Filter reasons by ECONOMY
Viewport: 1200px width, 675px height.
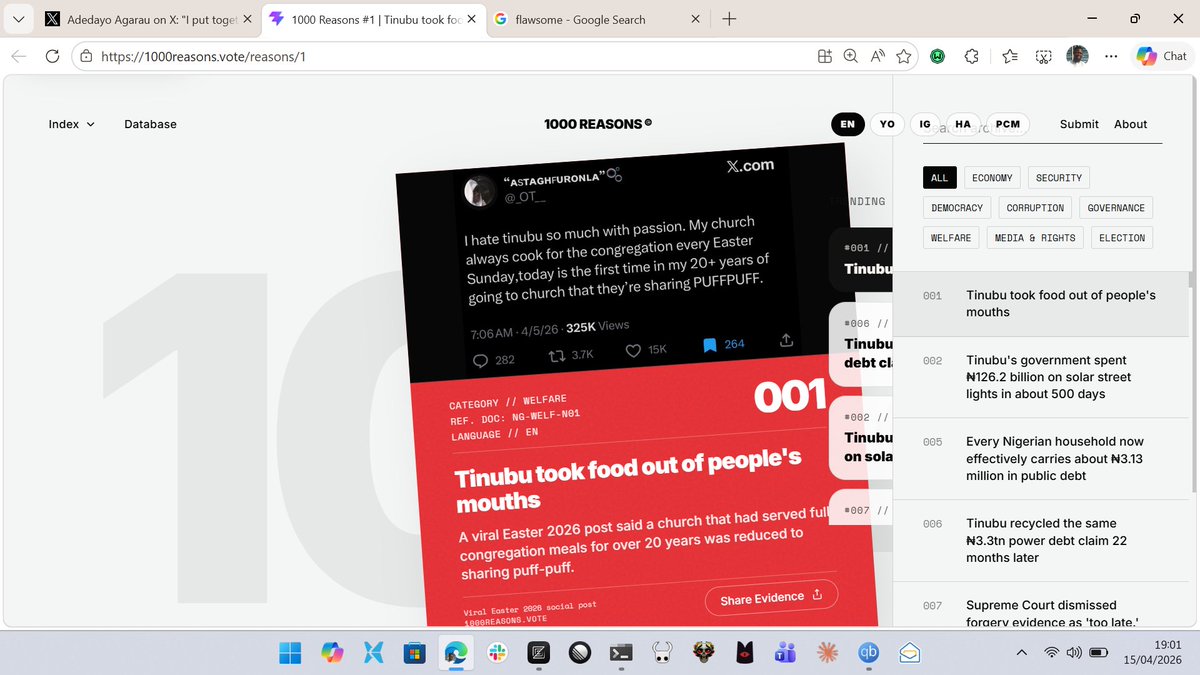[992, 178]
